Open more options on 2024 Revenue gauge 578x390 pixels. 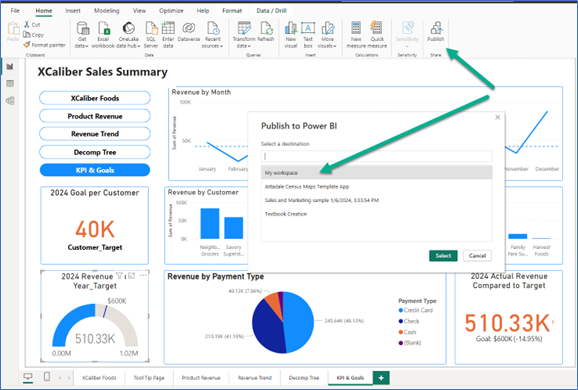(x=143, y=275)
